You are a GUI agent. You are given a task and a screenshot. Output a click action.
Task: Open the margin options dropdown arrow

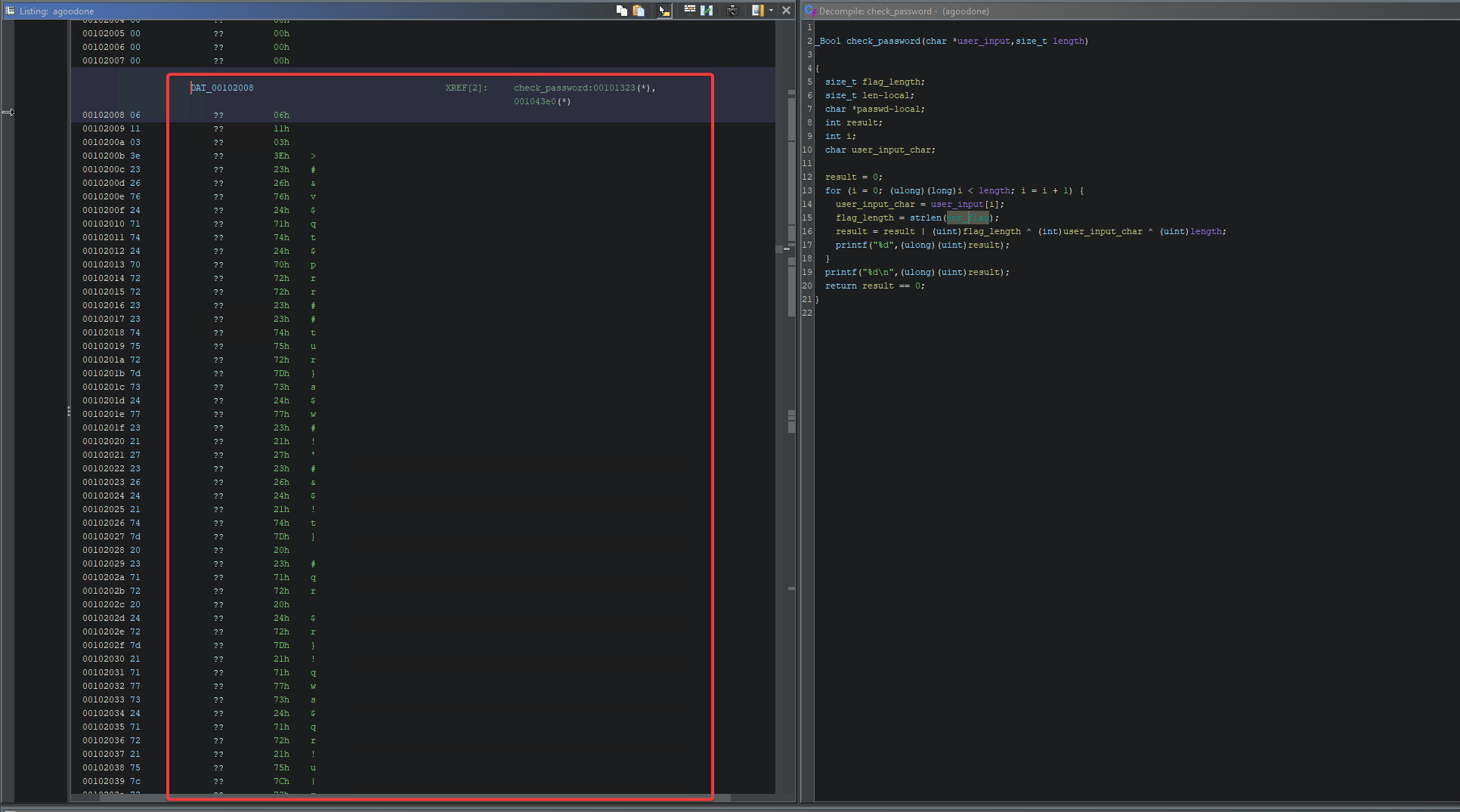771,11
